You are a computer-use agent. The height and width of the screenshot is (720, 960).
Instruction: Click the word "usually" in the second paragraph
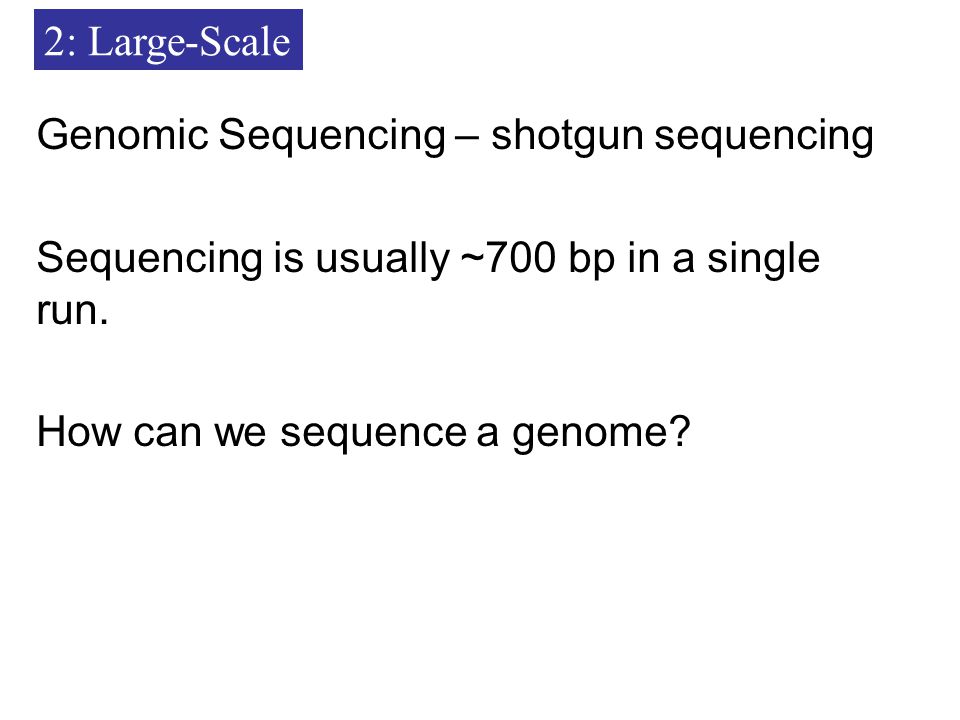[x=383, y=260]
